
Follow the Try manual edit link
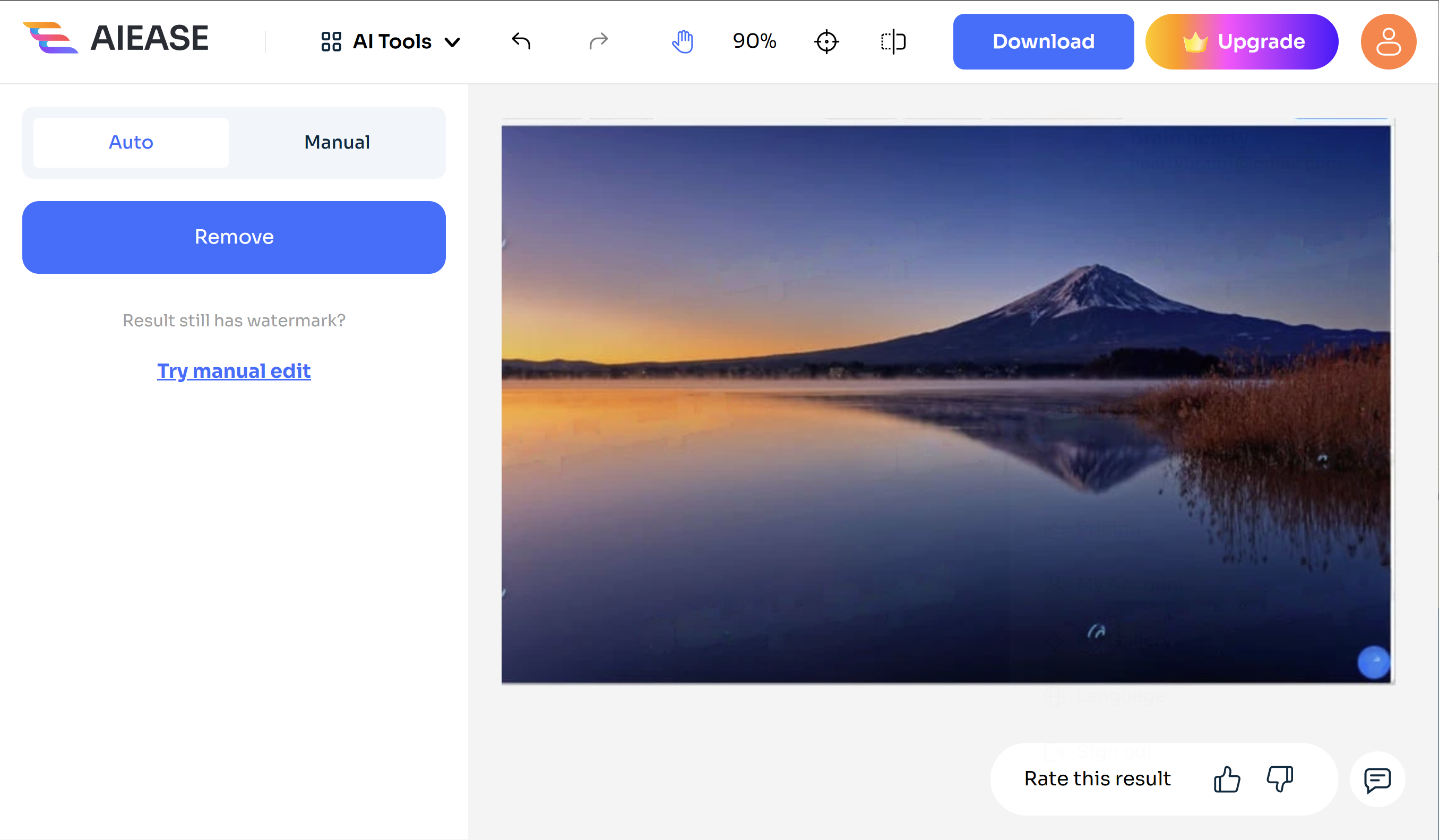[x=234, y=371]
